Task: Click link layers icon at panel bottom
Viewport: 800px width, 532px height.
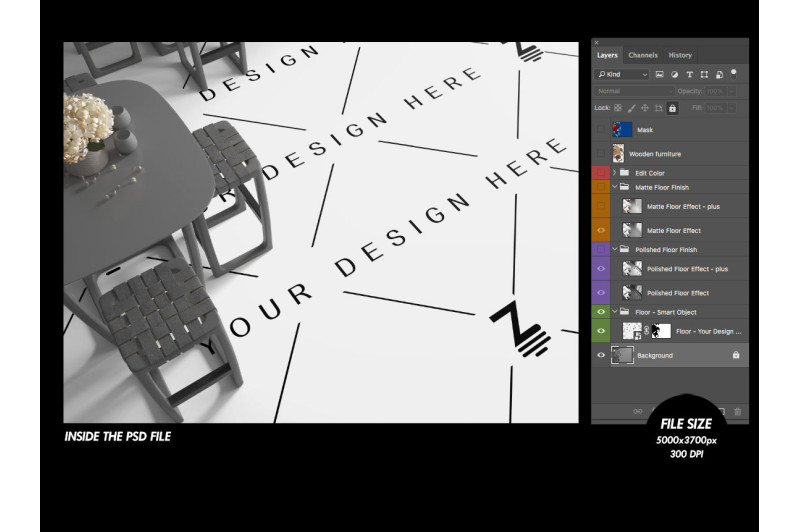Action: click(638, 411)
